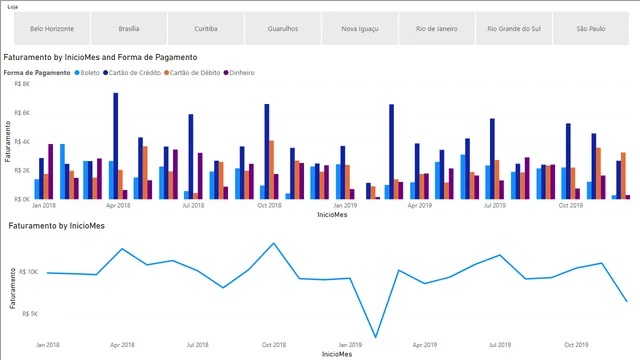Pick Rio de Janeiro in the slicer
Screen dimensions: 640x360
click(x=437, y=29)
